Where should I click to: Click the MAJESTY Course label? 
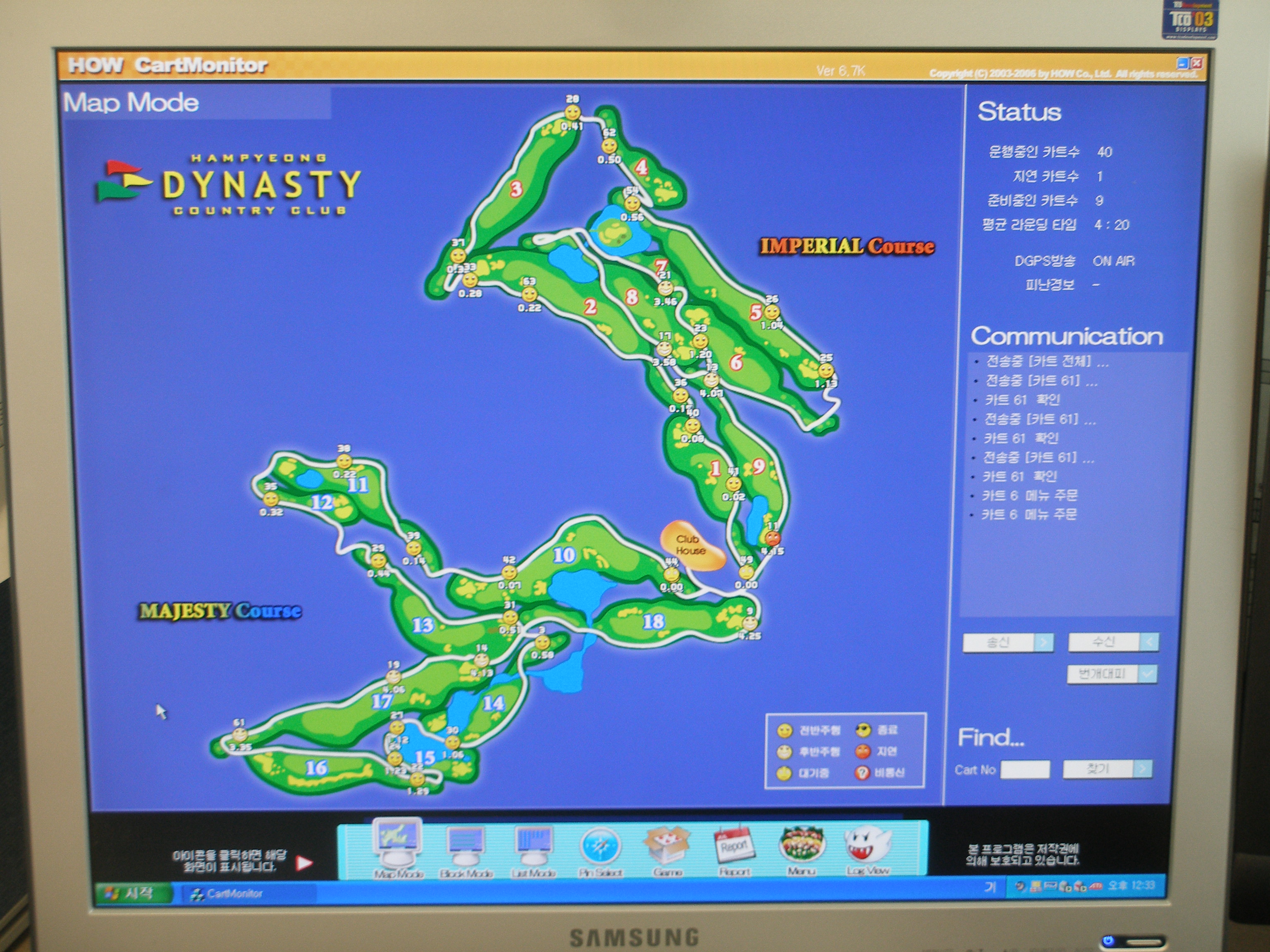(x=220, y=611)
